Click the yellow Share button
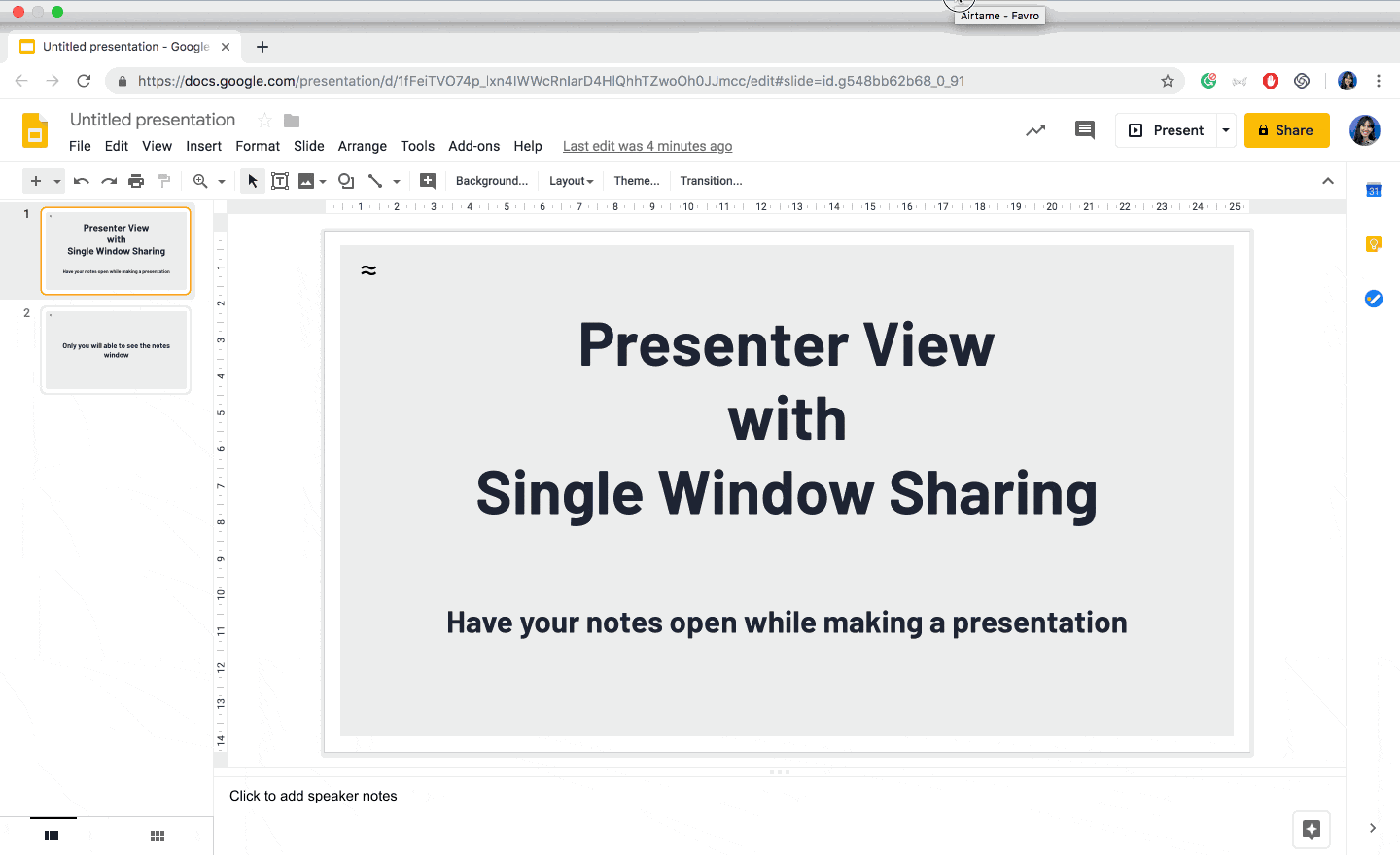Screen dimensions: 1400x855 pyautogui.click(x=1287, y=130)
